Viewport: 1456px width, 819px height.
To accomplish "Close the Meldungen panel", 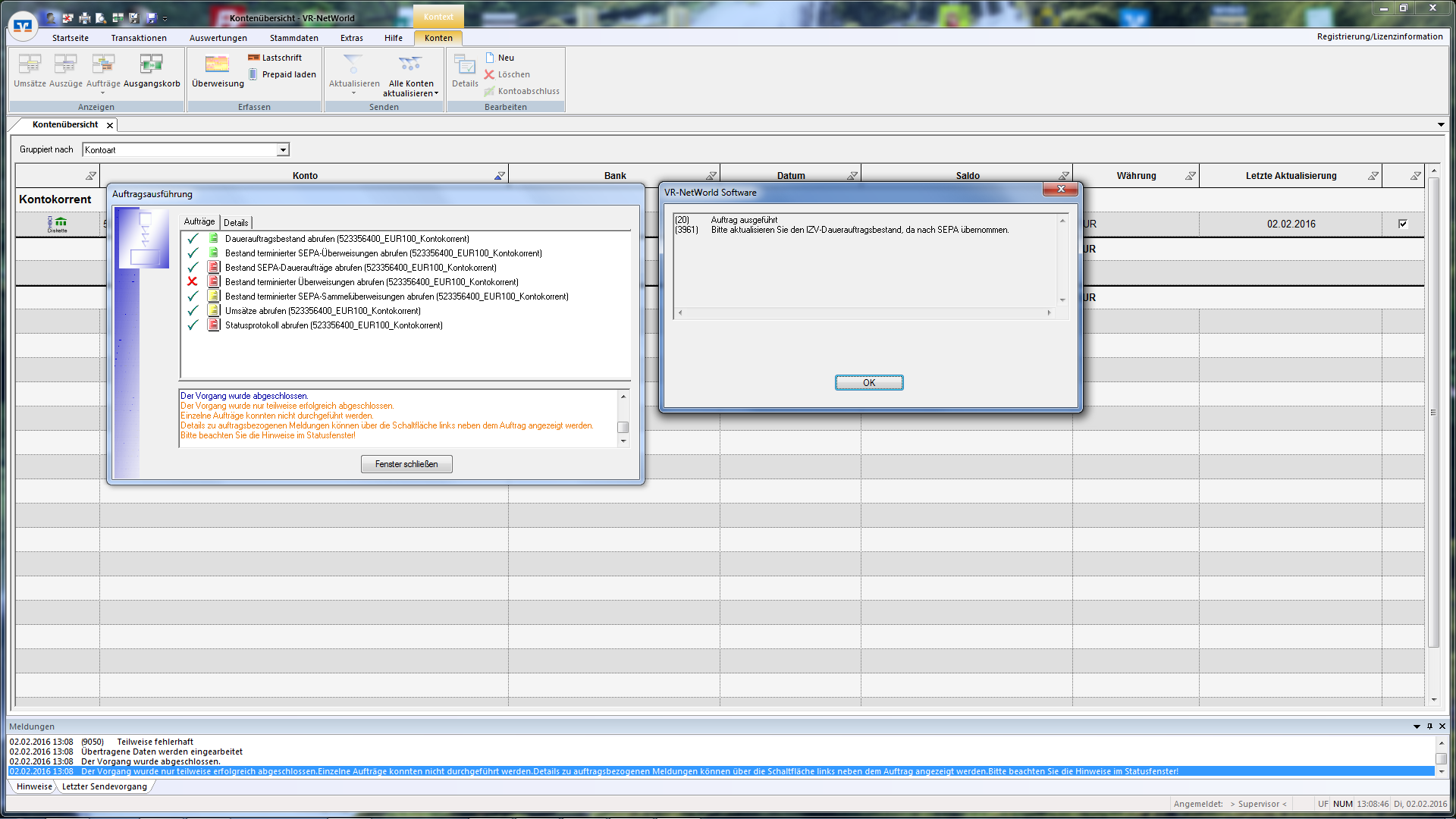I will tap(1442, 726).
